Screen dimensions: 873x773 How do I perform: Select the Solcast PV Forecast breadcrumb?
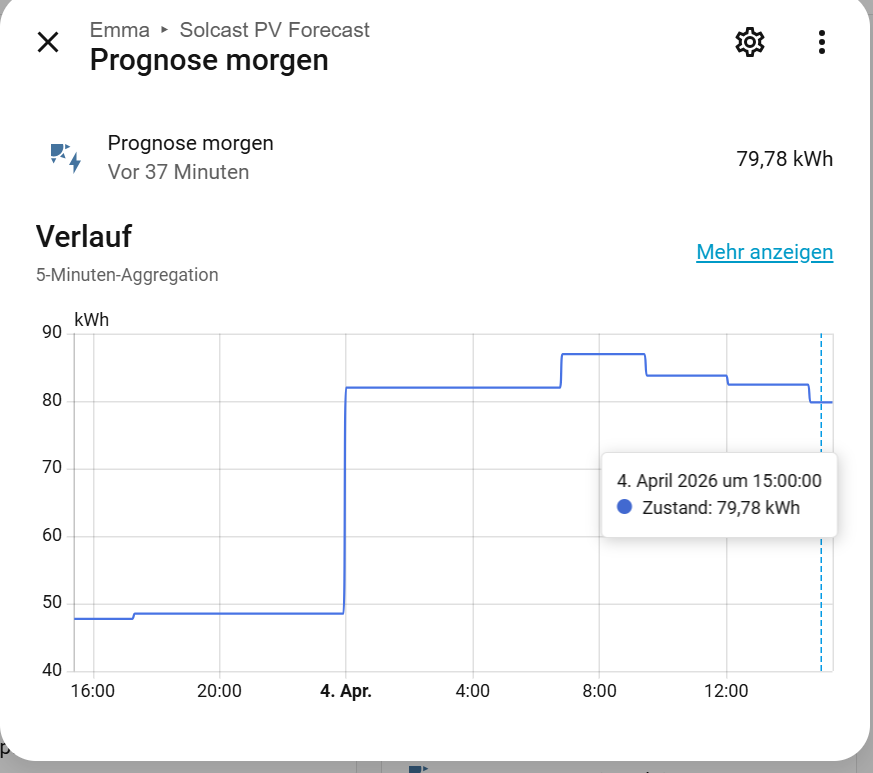[274, 30]
